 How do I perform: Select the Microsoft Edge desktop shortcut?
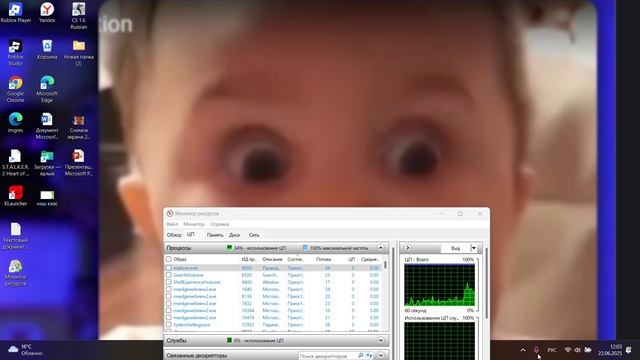[x=47, y=89]
